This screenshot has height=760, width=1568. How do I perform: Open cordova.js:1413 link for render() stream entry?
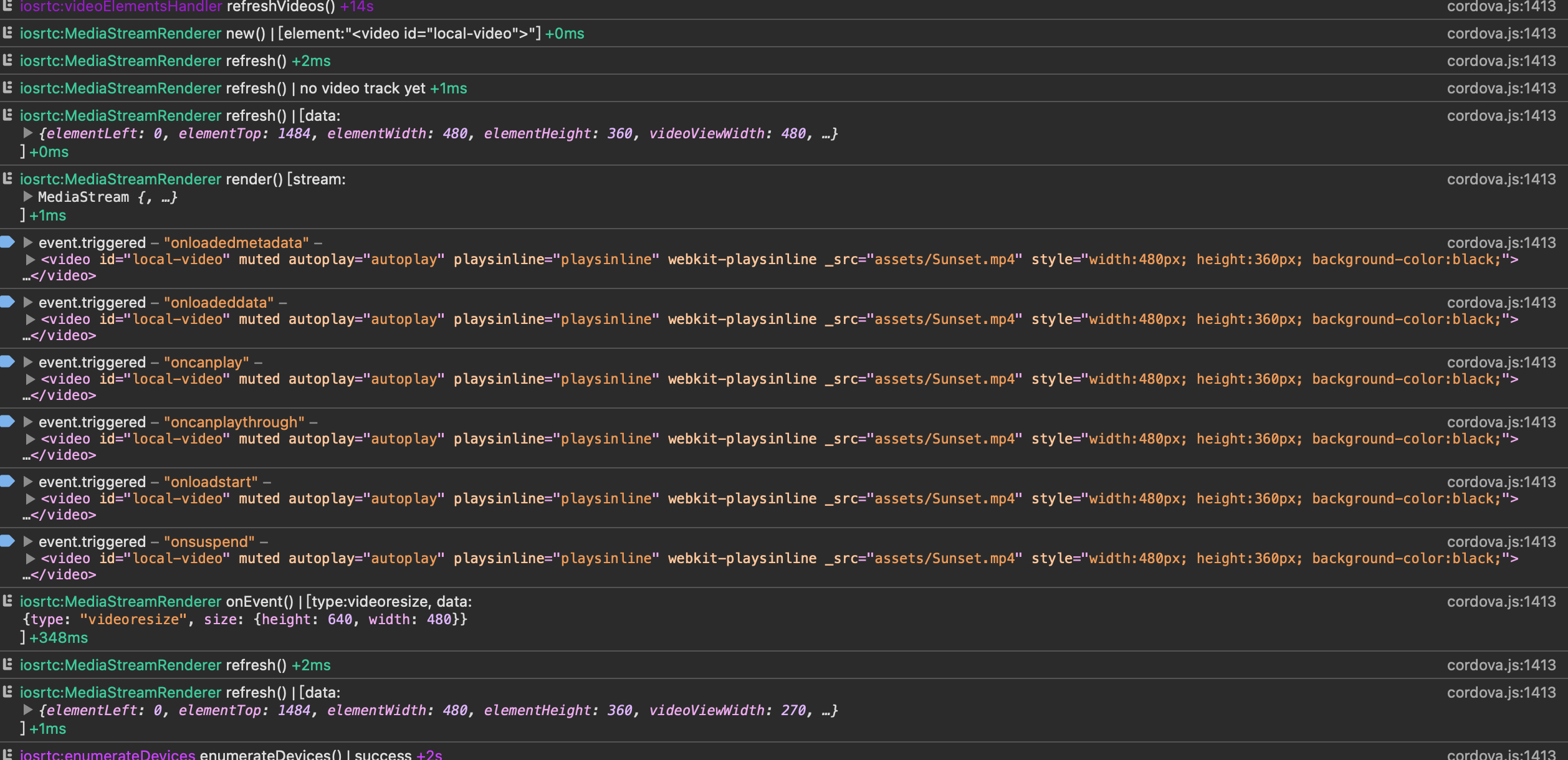coord(1501,179)
